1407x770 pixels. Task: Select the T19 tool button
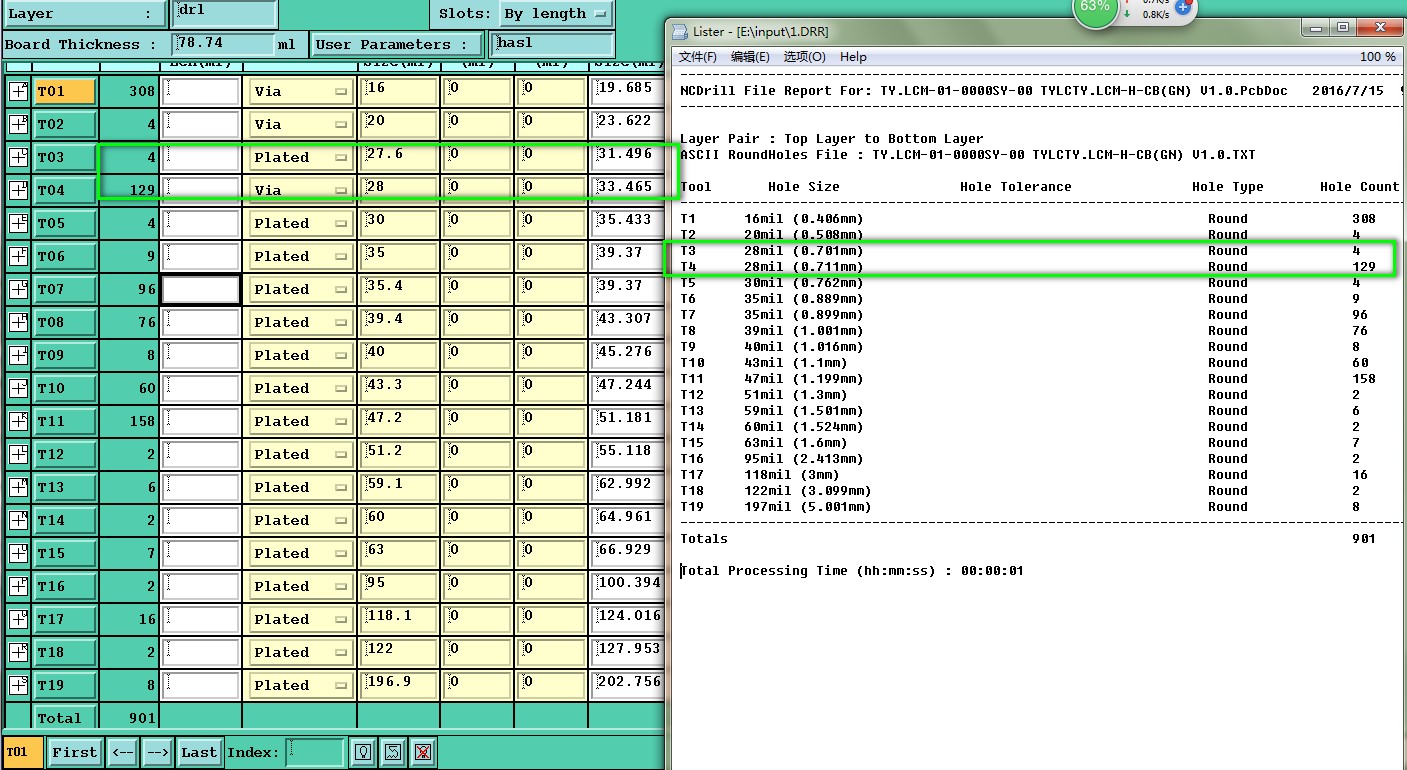click(x=65, y=686)
